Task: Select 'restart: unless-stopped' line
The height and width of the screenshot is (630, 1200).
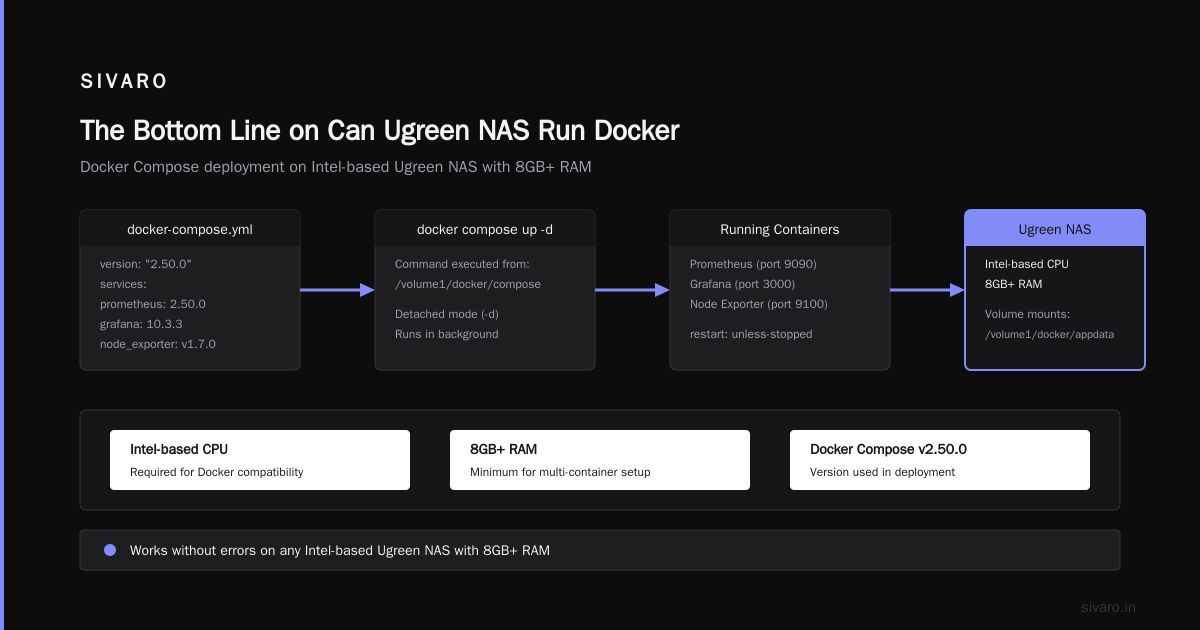Action: coord(751,334)
